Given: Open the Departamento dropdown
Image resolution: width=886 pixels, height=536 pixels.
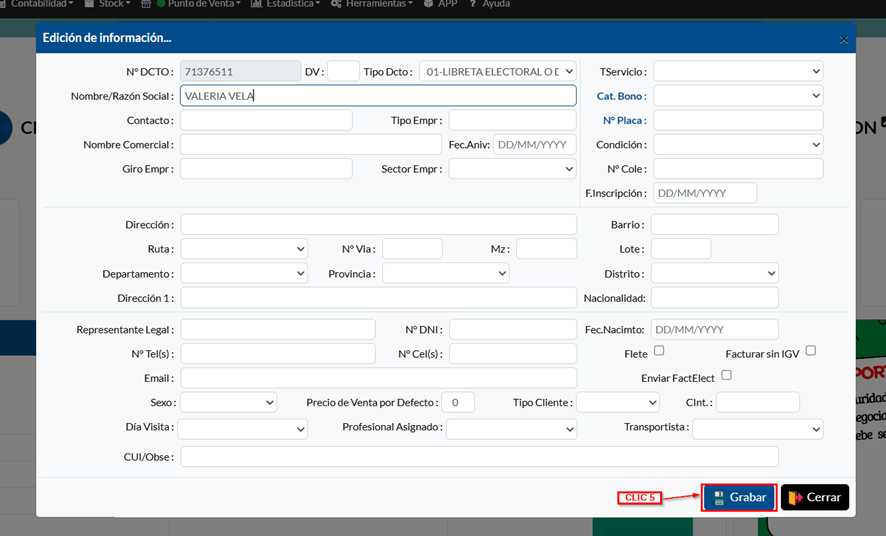Looking at the screenshot, I should click(244, 273).
